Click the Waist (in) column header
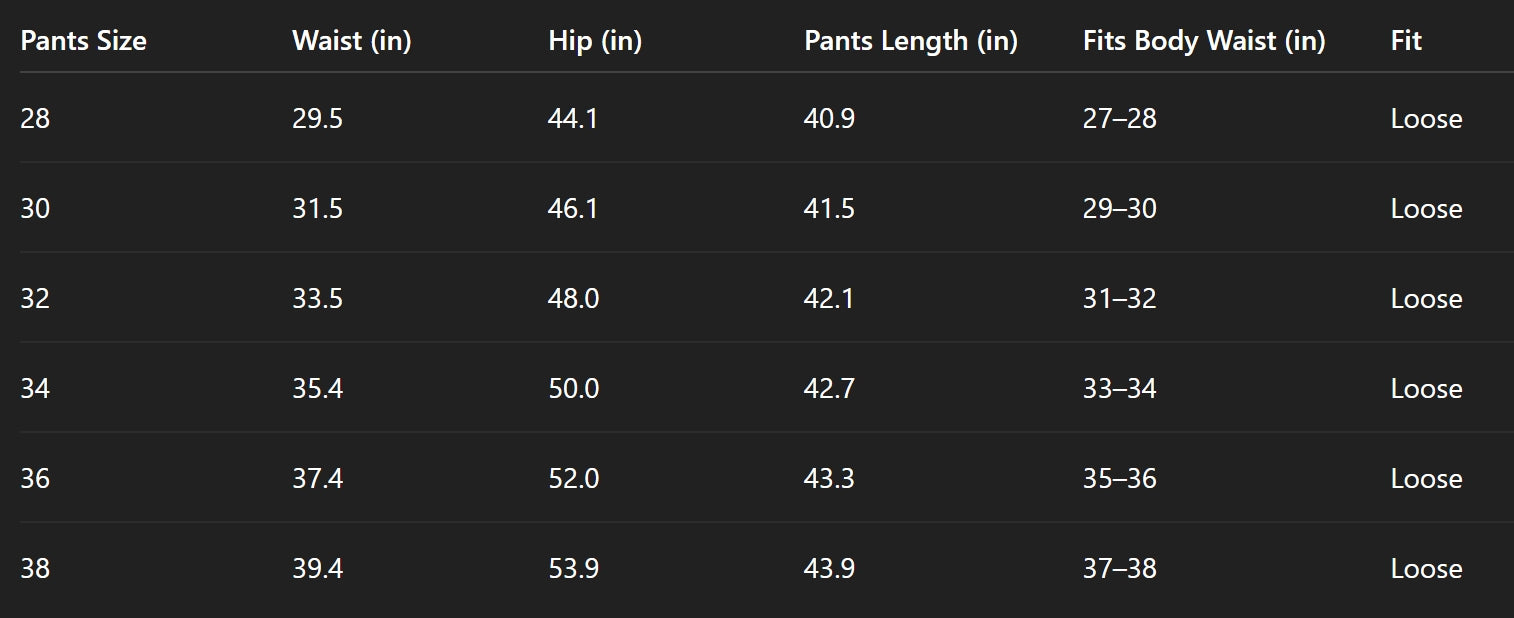The image size is (1514, 618). click(x=352, y=41)
